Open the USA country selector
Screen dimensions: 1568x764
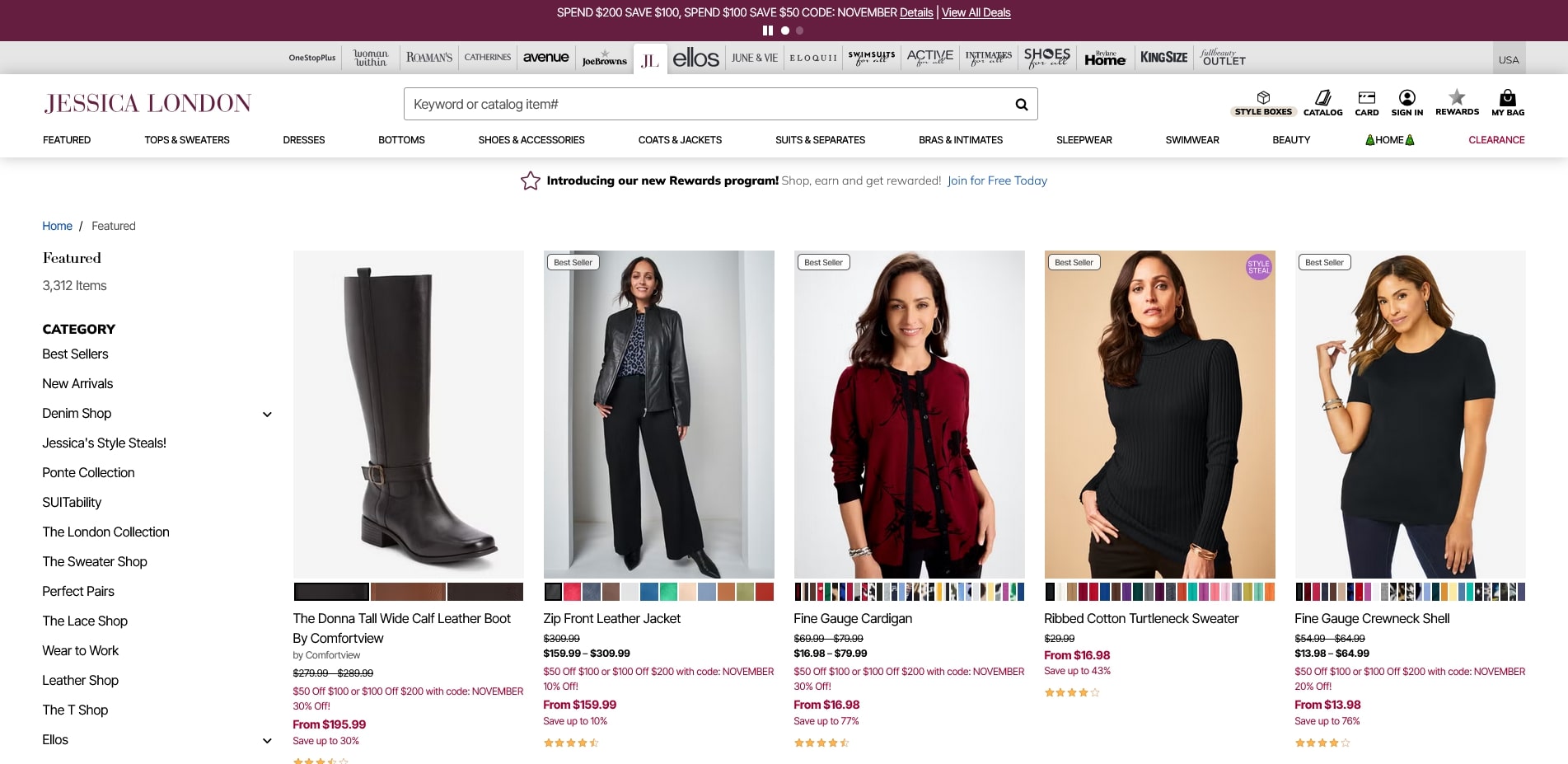[1508, 59]
